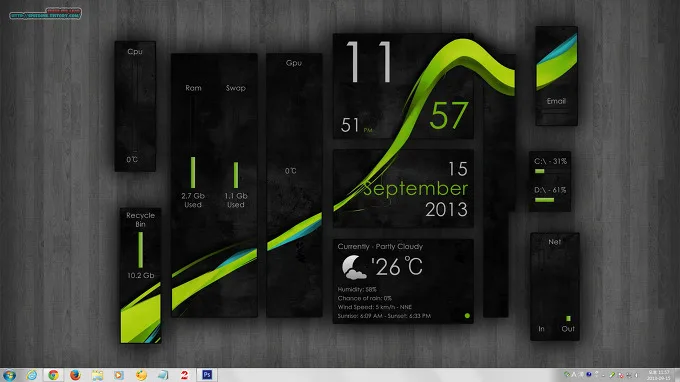Image resolution: width=680 pixels, height=382 pixels.
Task: Click the Recycle Bin widget label
Action: (141, 219)
